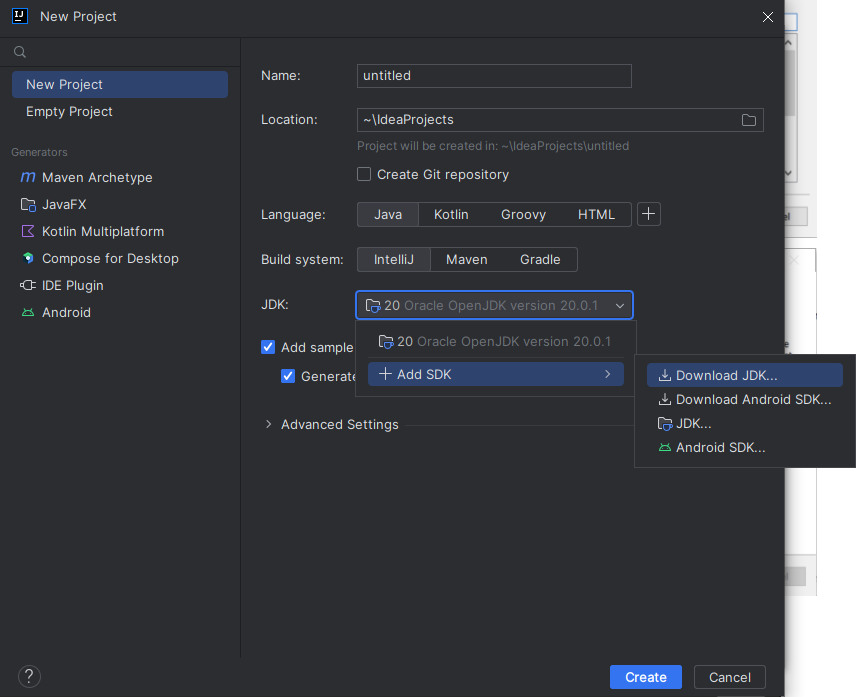Image resolution: width=857 pixels, height=697 pixels.
Task: Browse for the location folder icon
Action: coord(749,120)
